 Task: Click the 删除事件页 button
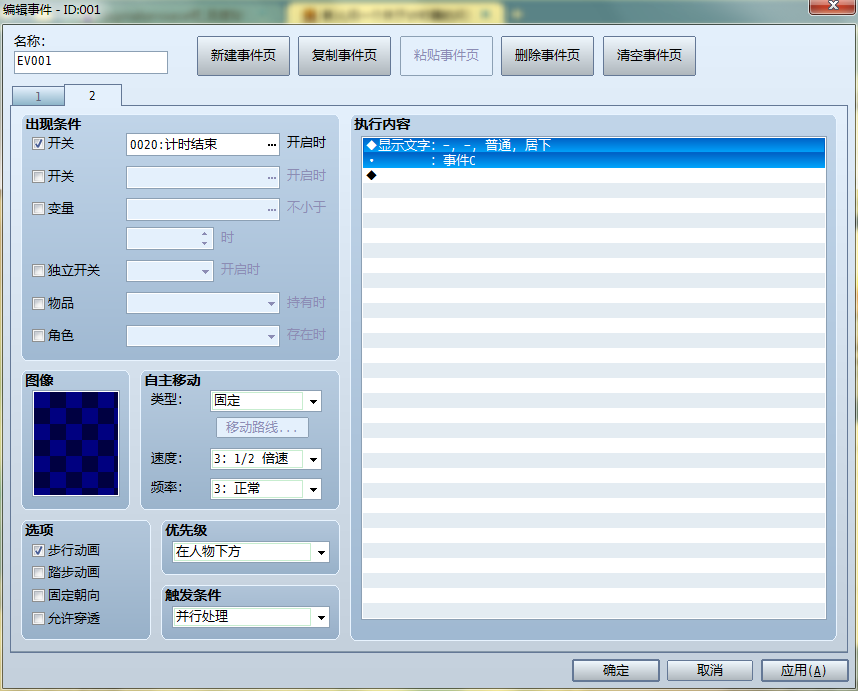[x=547, y=56]
